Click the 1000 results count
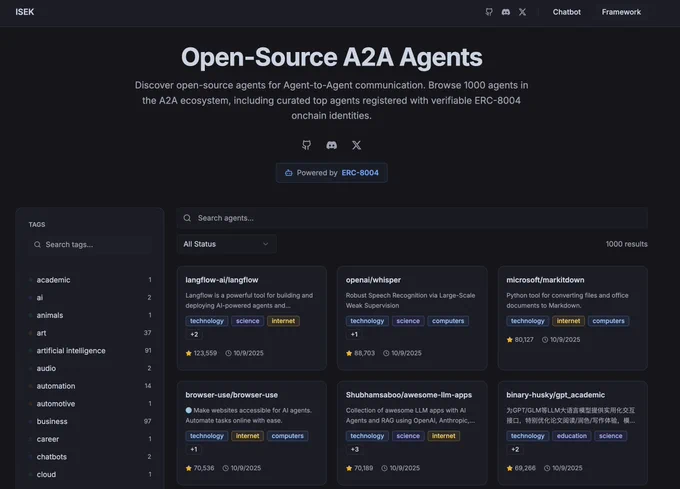This screenshot has width=680, height=489. 626,244
